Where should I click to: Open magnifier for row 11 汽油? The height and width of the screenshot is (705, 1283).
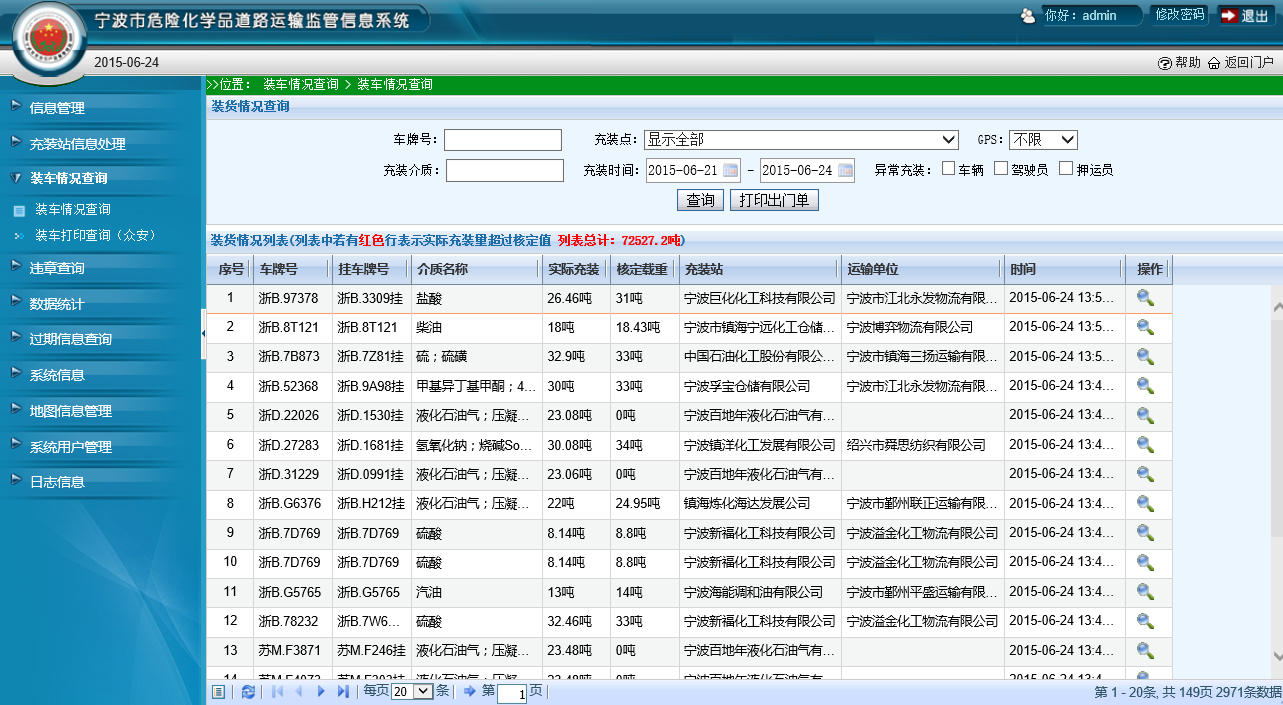tap(1145, 592)
